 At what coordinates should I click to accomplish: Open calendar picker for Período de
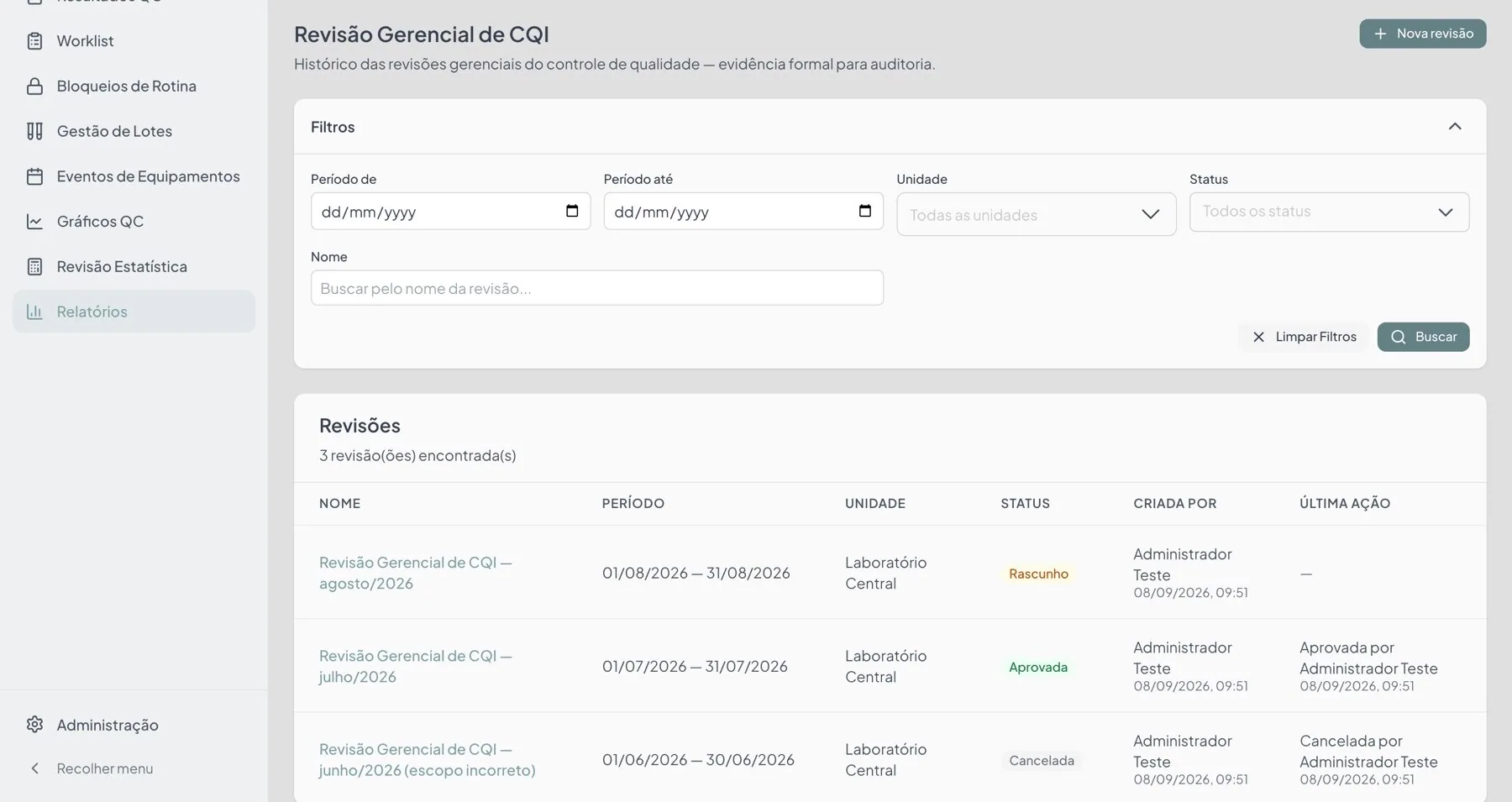[572, 211]
